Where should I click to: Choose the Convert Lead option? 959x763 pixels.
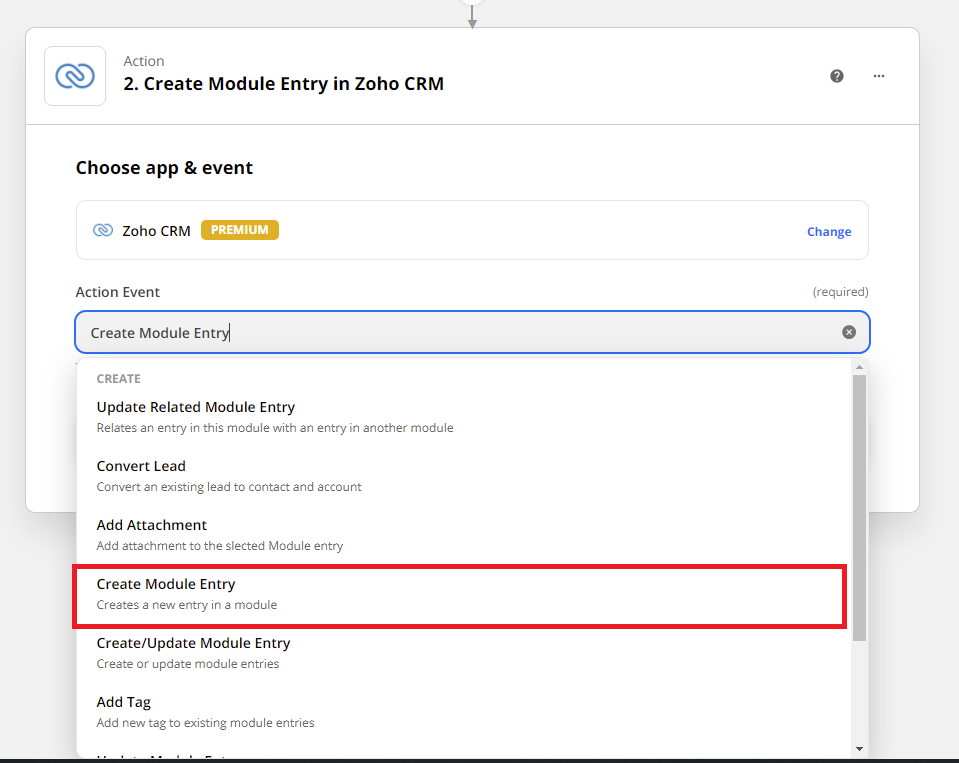click(x=463, y=476)
